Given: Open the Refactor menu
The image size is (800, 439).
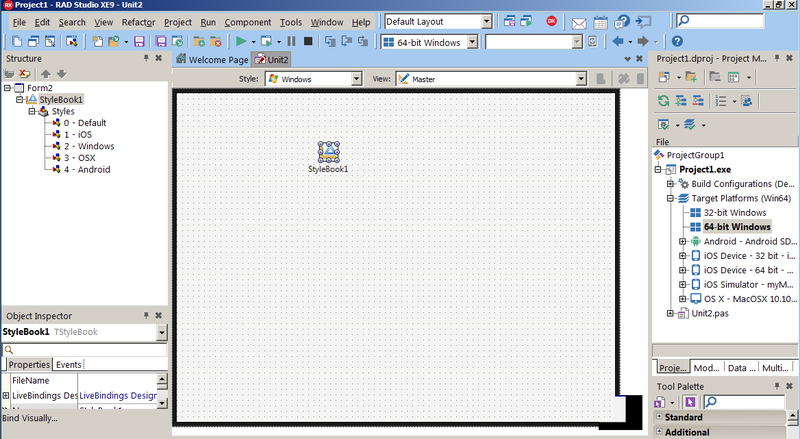Looking at the screenshot, I should click(138, 22).
